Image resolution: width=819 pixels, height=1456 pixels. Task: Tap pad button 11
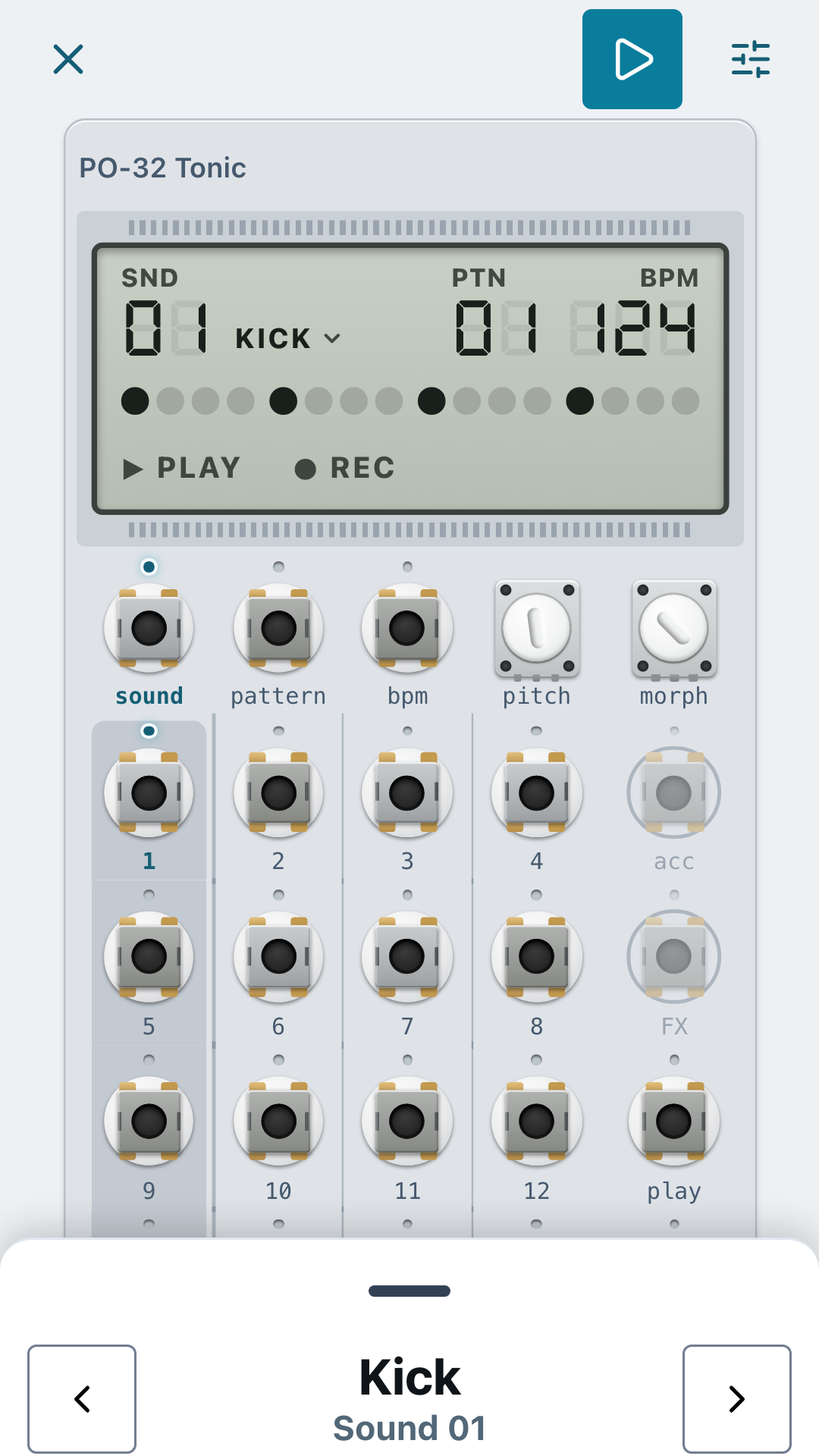tap(407, 1122)
